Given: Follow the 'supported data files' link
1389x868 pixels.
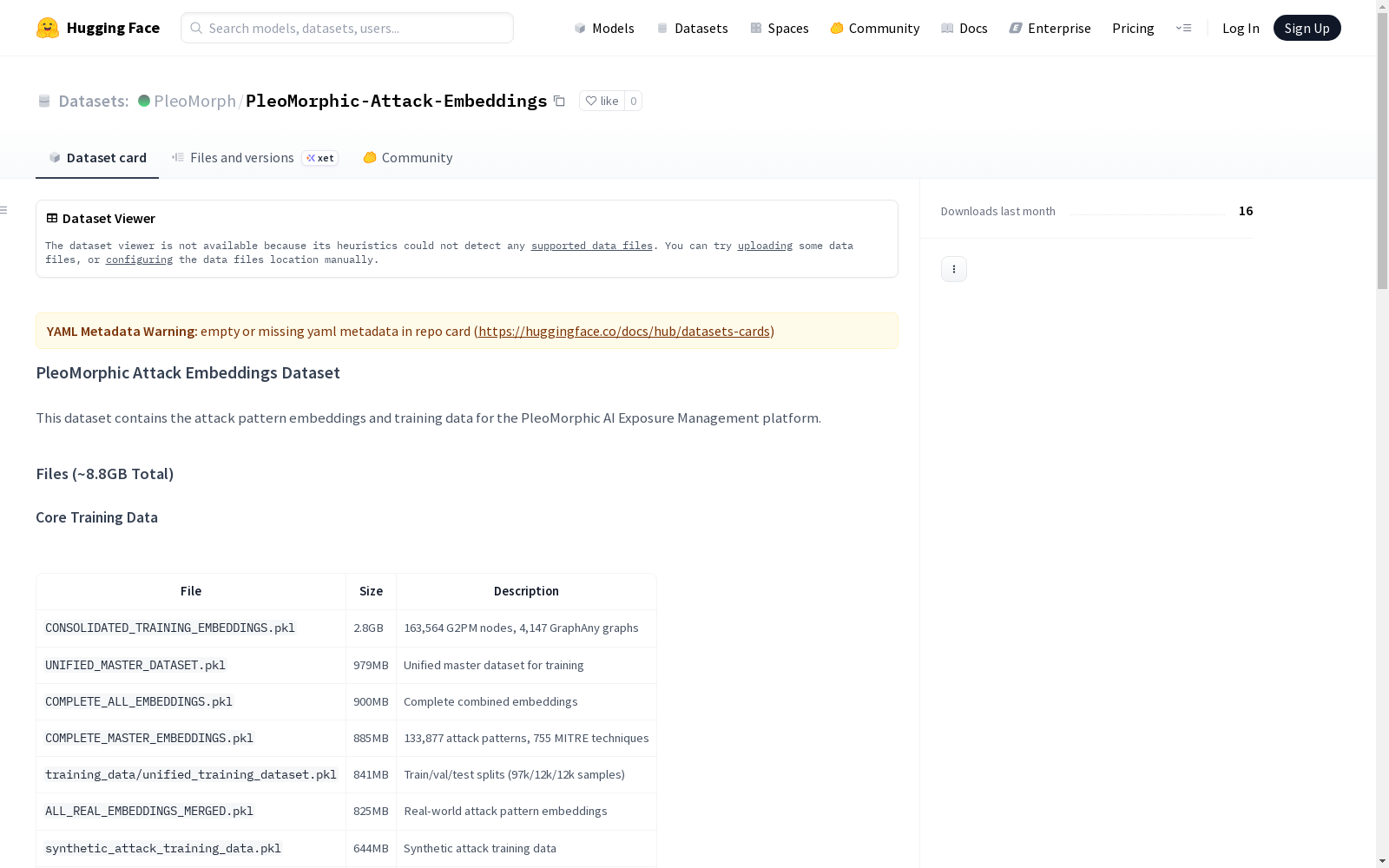Looking at the screenshot, I should coord(592,246).
